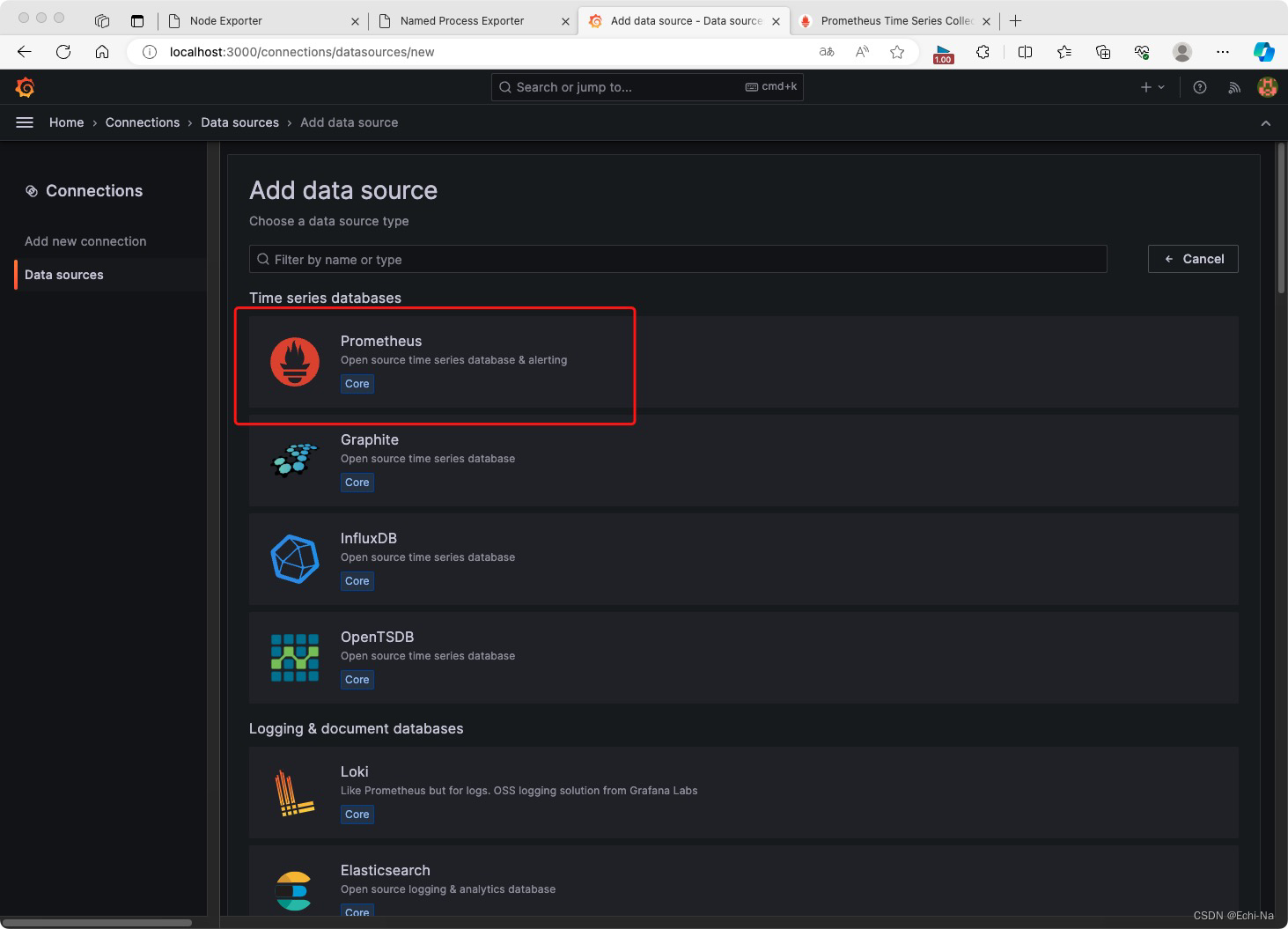
Task: Switch to Named Process Exporter tab
Action: (473, 20)
